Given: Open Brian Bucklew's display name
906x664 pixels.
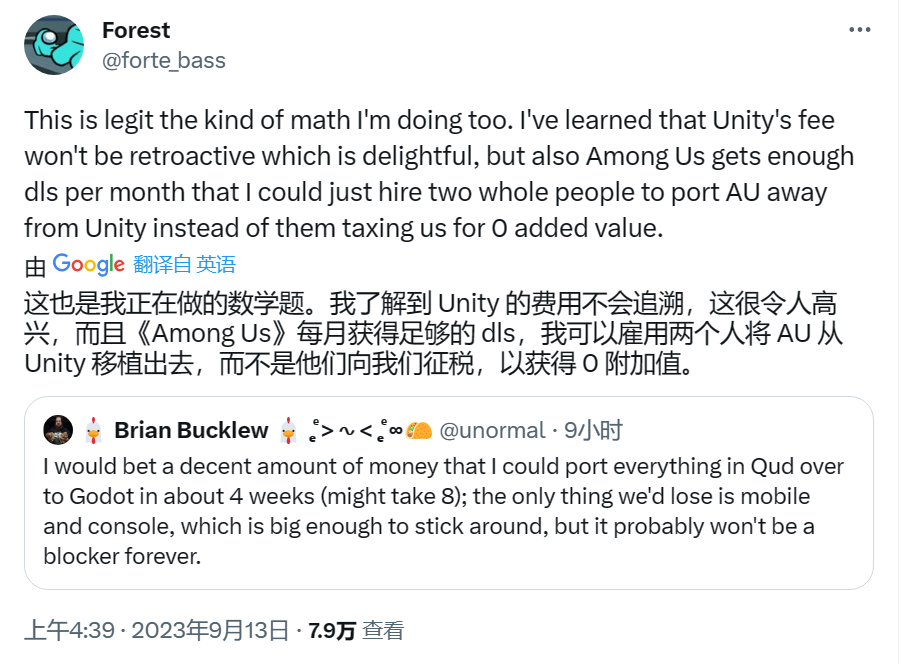Looking at the screenshot, I should point(191,431).
